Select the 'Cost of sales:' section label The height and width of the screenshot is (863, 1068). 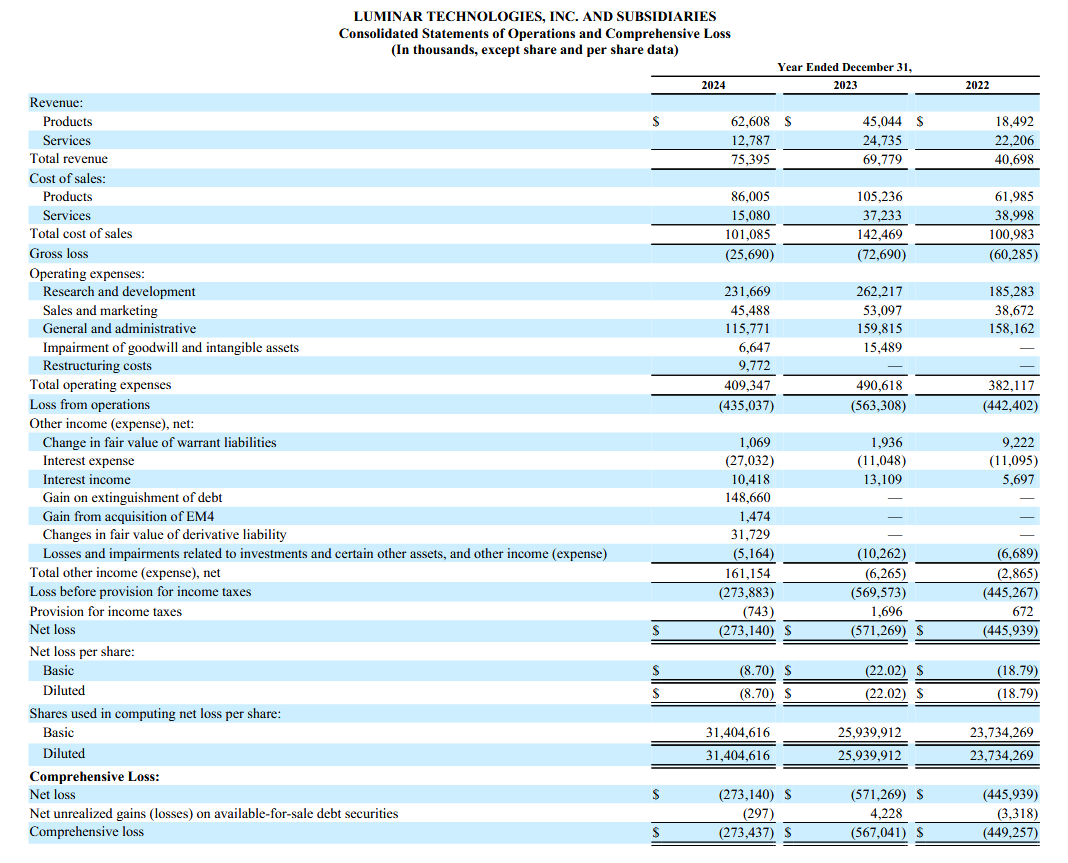(67, 178)
